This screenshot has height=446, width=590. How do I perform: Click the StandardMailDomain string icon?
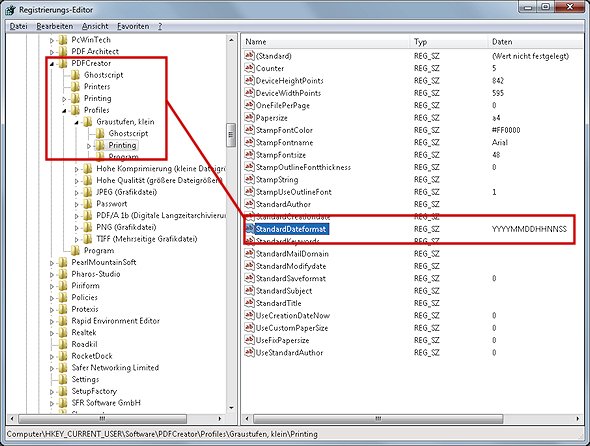click(249, 254)
